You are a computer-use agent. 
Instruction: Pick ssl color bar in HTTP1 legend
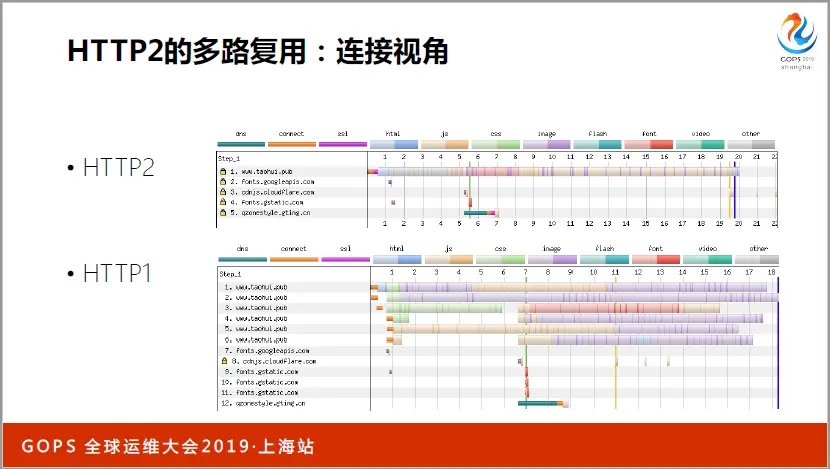pos(346,259)
